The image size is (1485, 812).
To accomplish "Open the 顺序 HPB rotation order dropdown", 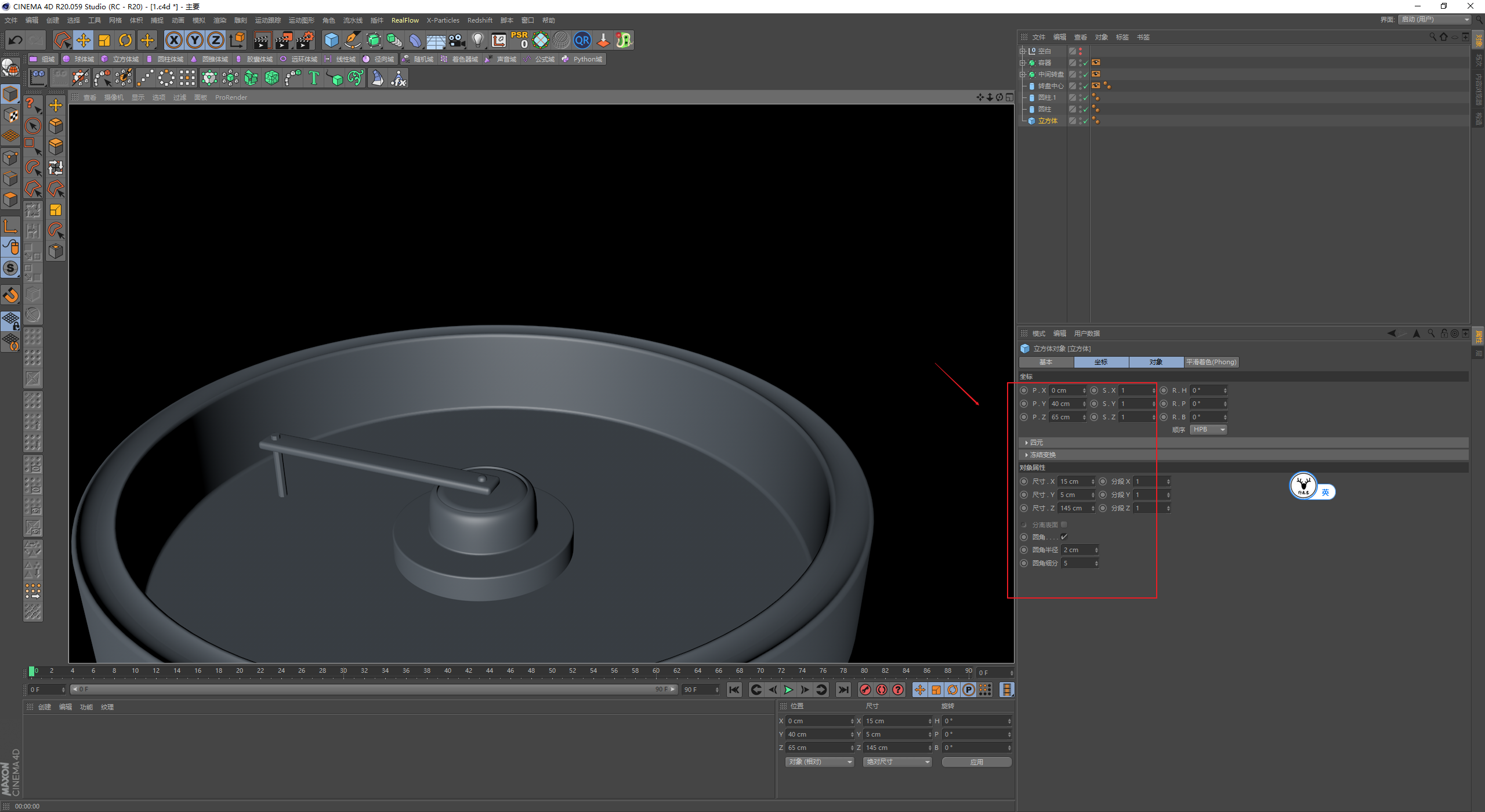I will coord(1208,430).
